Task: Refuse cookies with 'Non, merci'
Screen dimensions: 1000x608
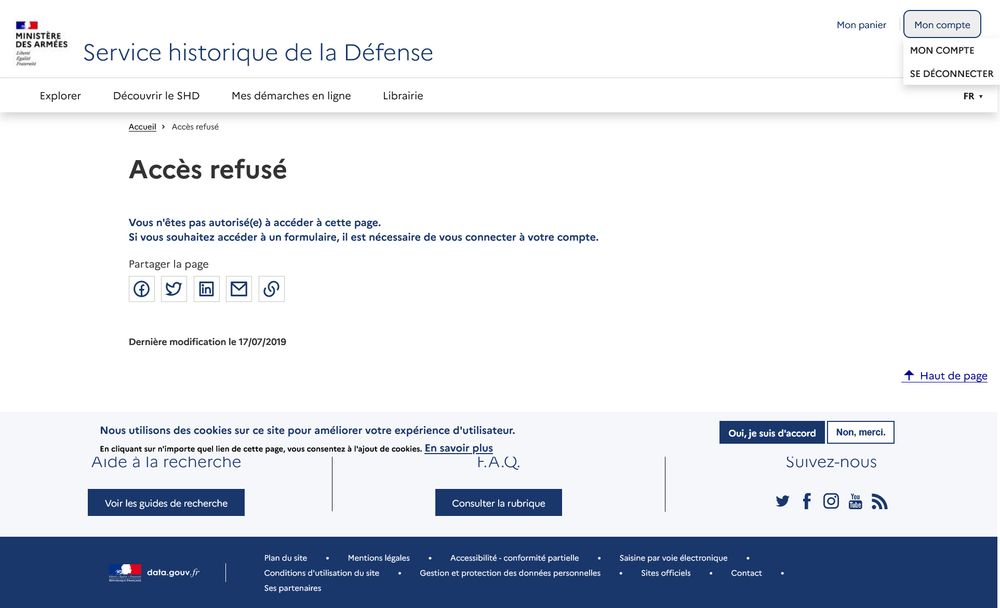Action: pos(860,432)
